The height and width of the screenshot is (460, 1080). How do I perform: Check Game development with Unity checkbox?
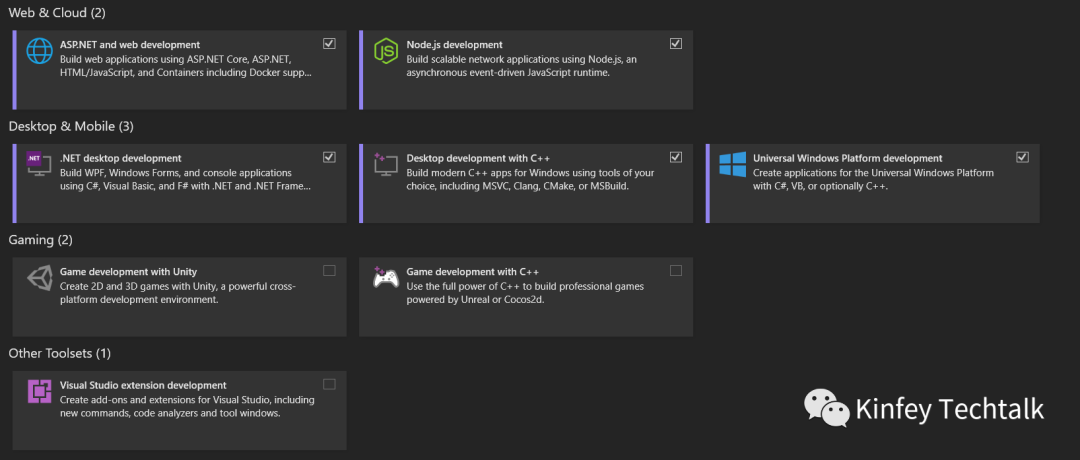(329, 271)
